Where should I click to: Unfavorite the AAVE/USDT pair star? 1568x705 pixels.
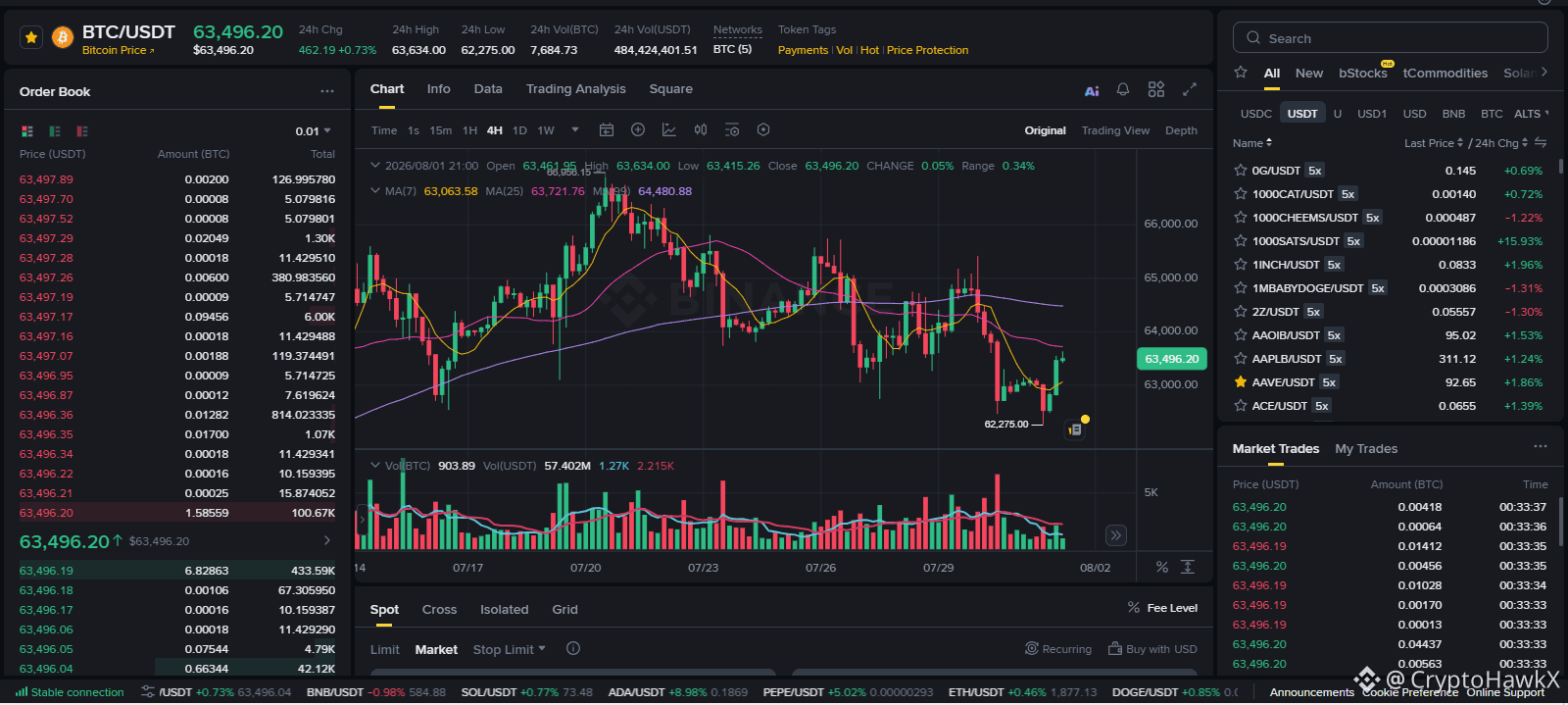point(1241,381)
